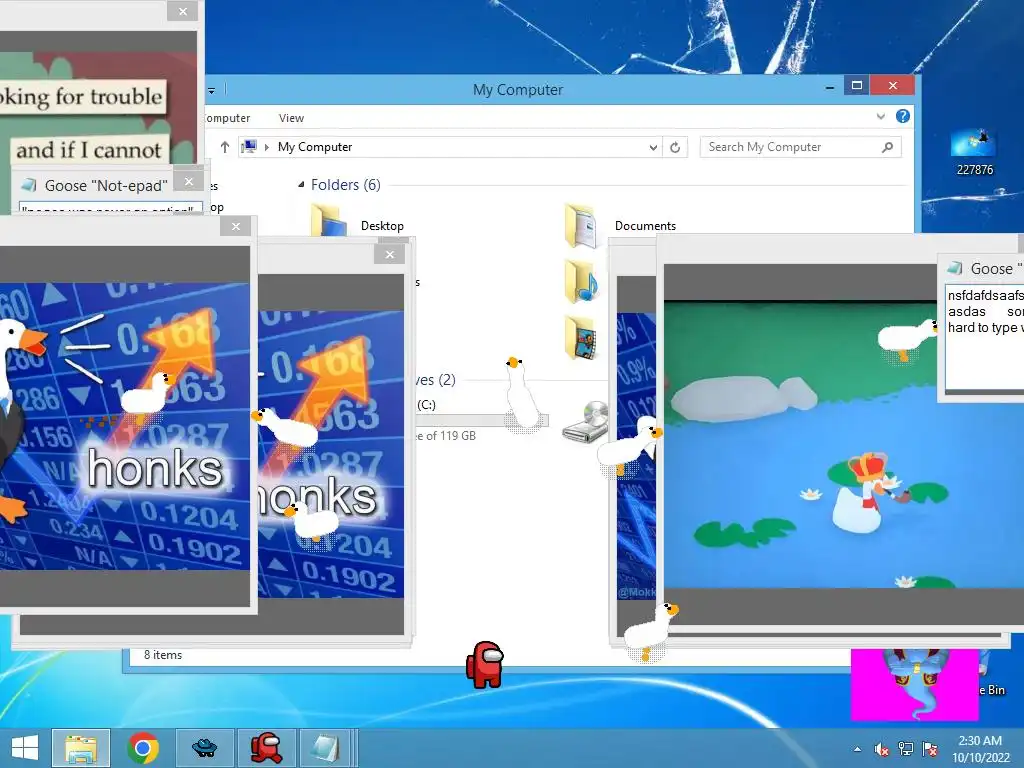The image size is (1024, 768).
Task: Open the network tray icon
Action: coord(906,749)
